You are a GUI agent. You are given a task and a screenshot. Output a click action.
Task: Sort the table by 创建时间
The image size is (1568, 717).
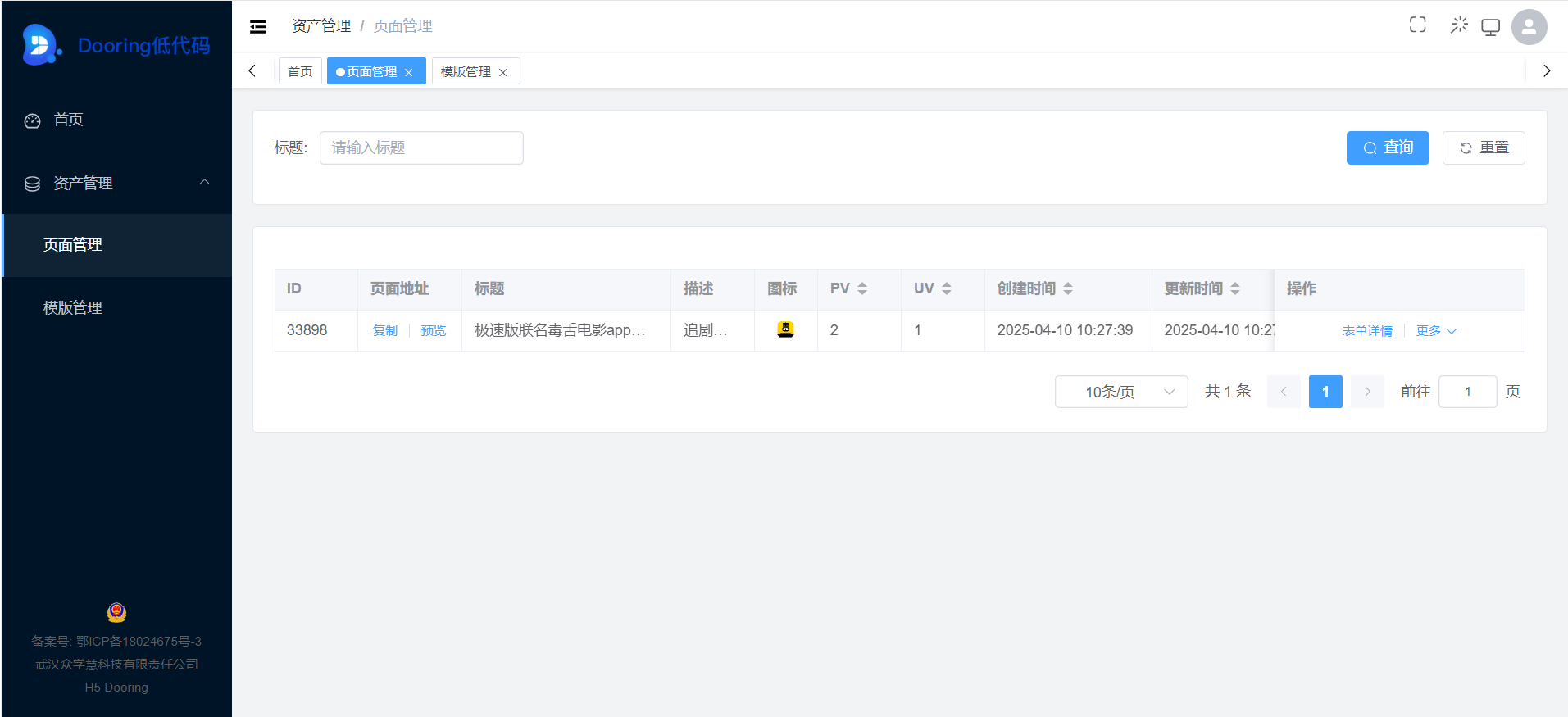tap(1068, 288)
